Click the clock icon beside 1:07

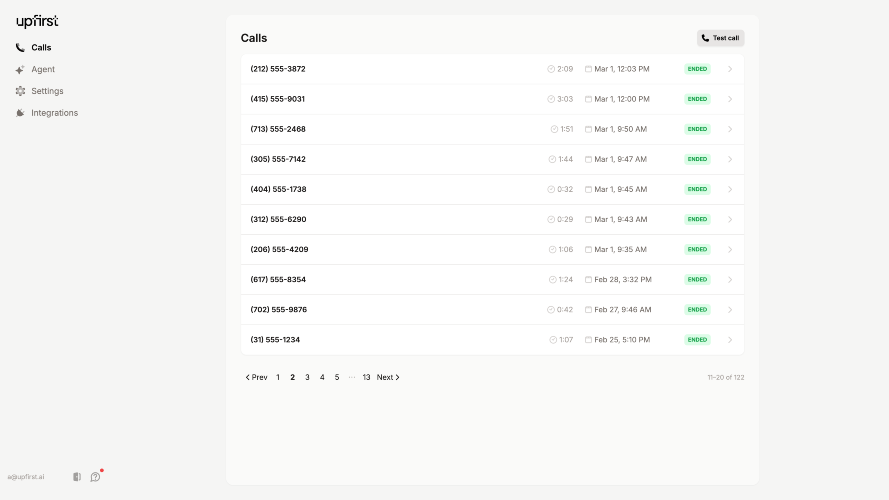(x=553, y=340)
